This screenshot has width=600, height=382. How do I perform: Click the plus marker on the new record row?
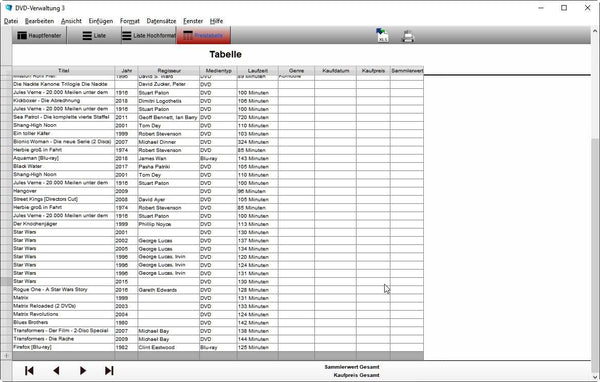6,356
